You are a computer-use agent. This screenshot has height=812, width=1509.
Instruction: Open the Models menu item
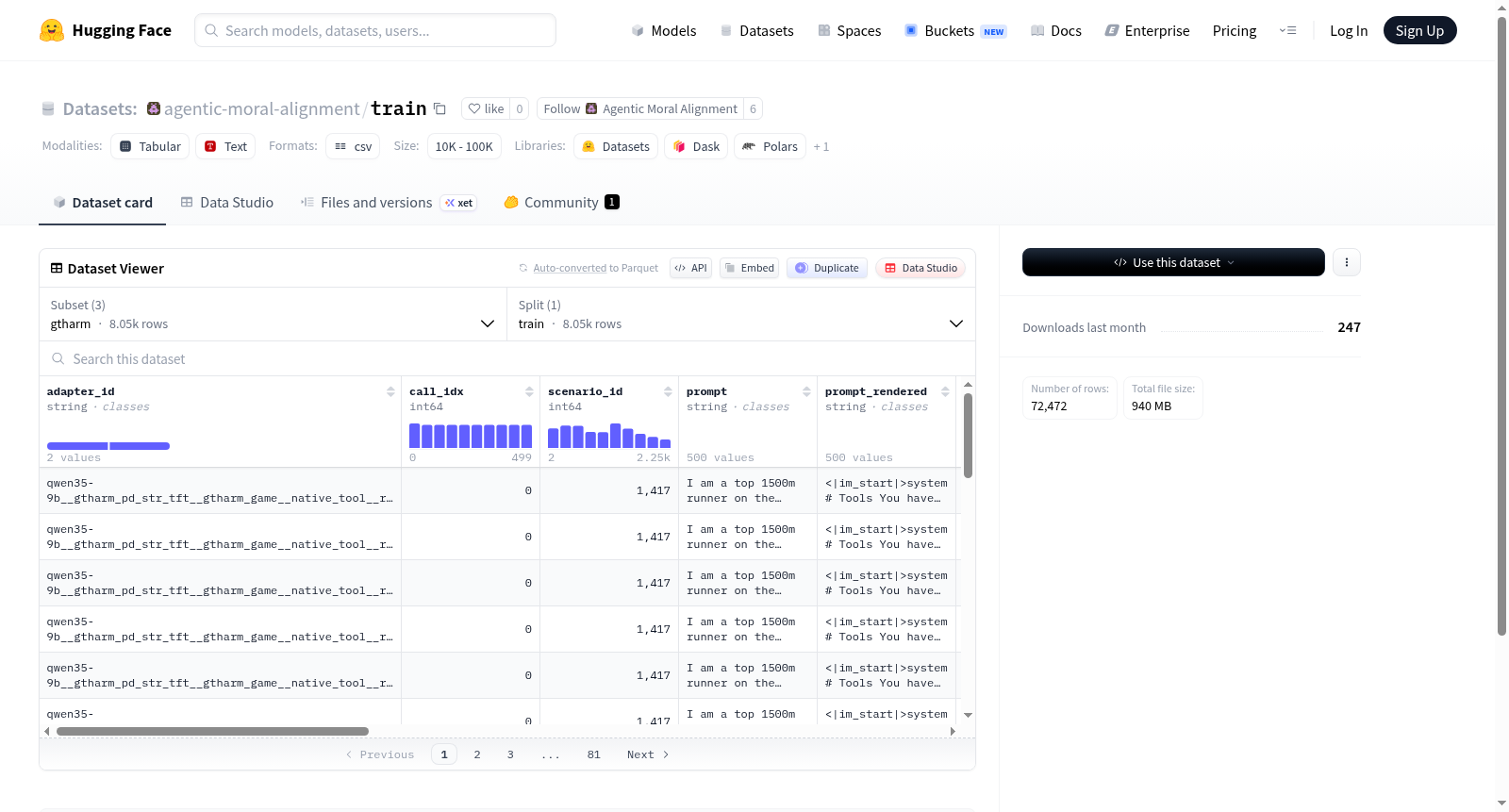tap(664, 30)
